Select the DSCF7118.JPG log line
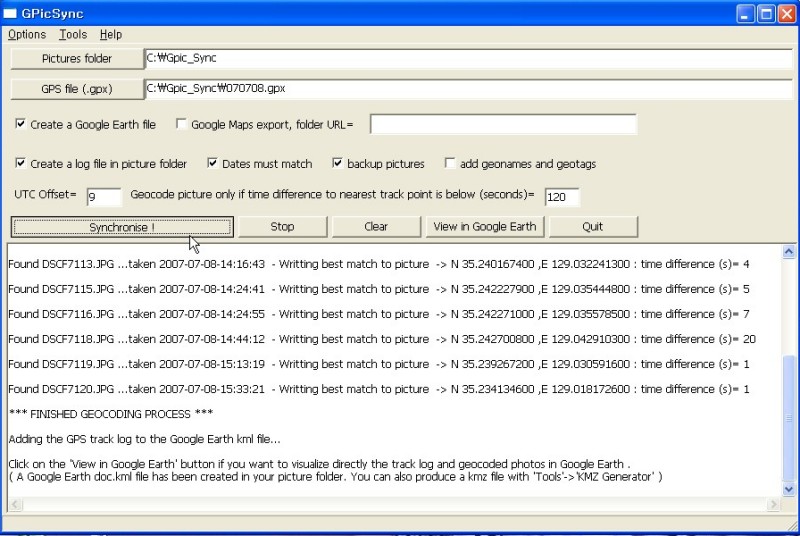This screenshot has height=536, width=800. (382, 339)
